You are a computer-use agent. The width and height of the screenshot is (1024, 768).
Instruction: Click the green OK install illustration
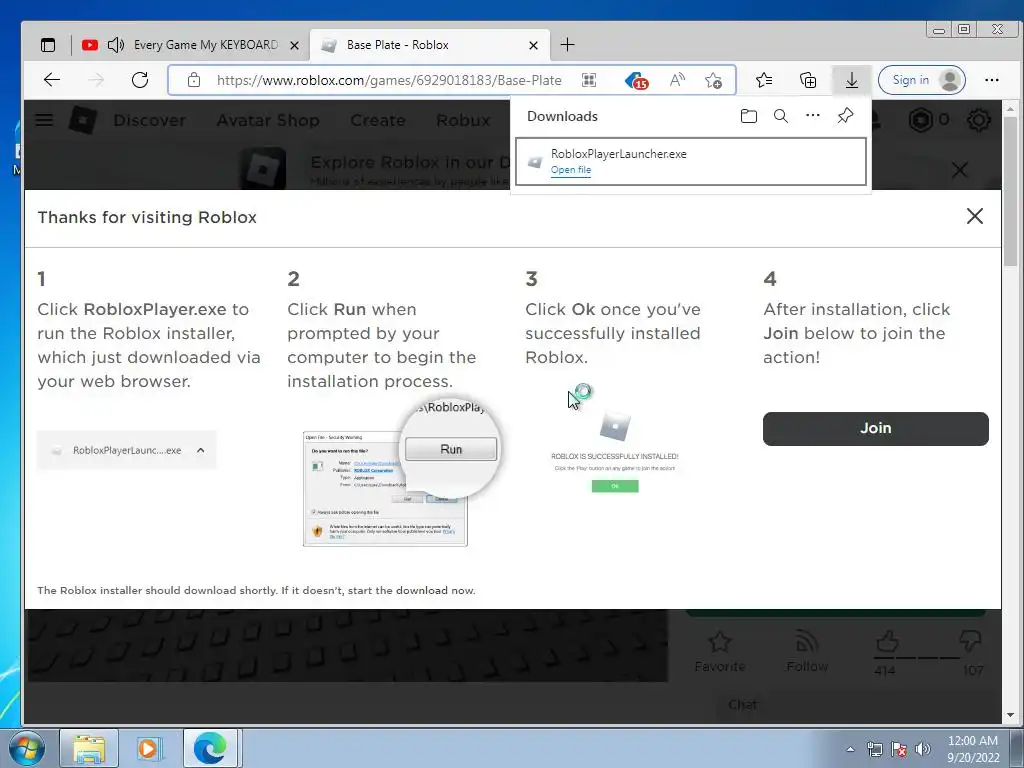[615, 486]
